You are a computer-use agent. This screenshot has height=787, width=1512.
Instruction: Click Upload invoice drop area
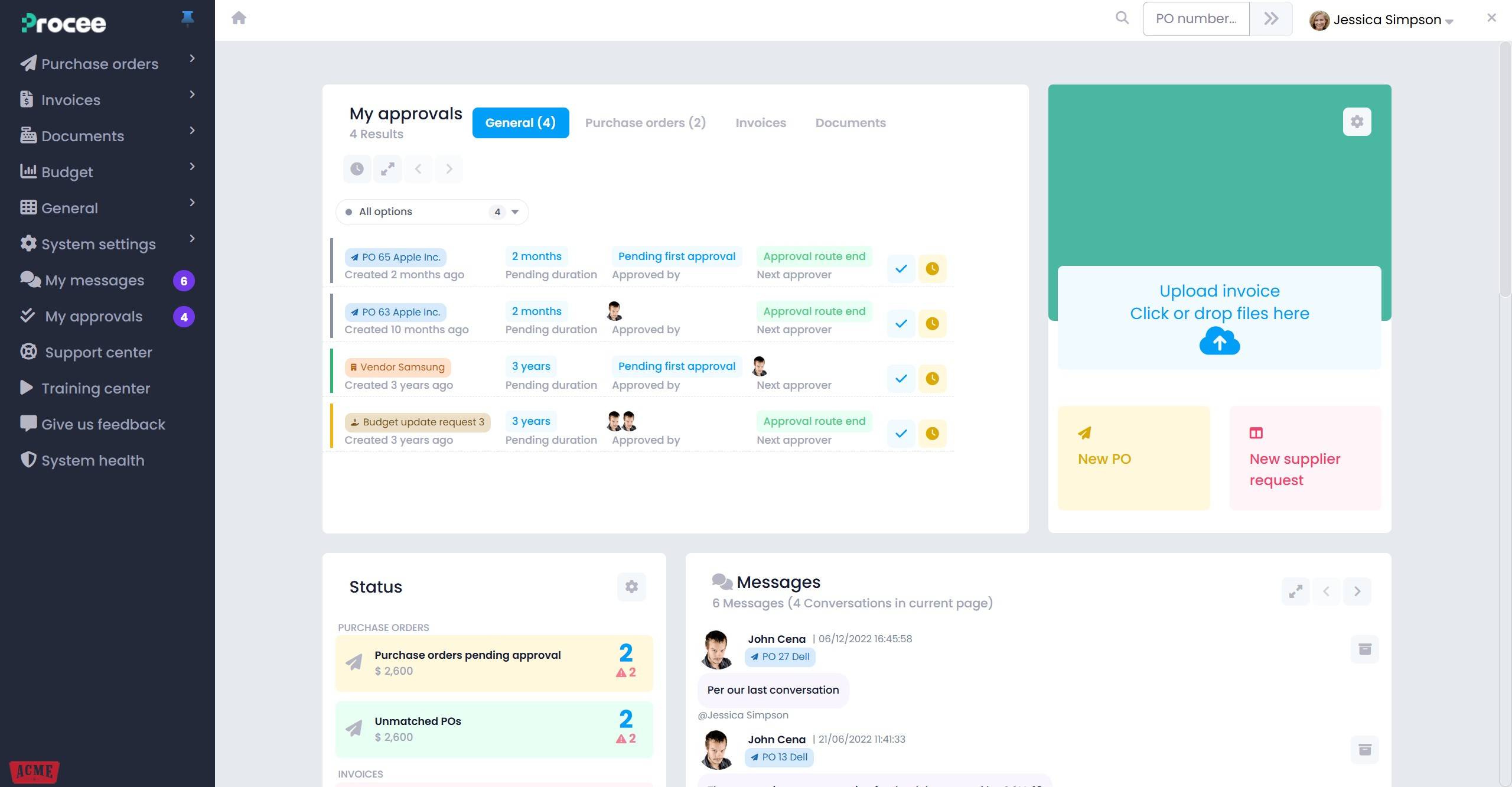click(1219, 318)
